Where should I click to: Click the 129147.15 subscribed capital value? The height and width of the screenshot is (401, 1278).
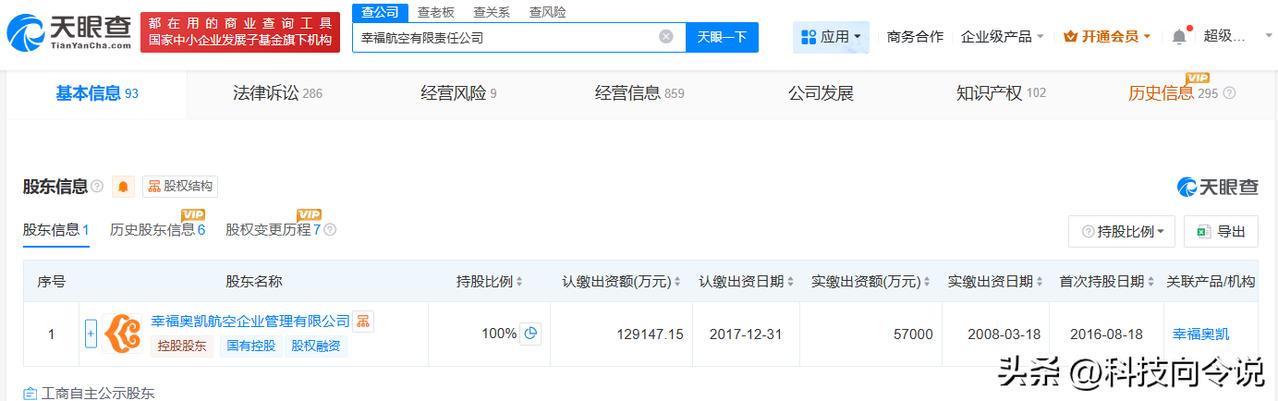click(x=650, y=334)
